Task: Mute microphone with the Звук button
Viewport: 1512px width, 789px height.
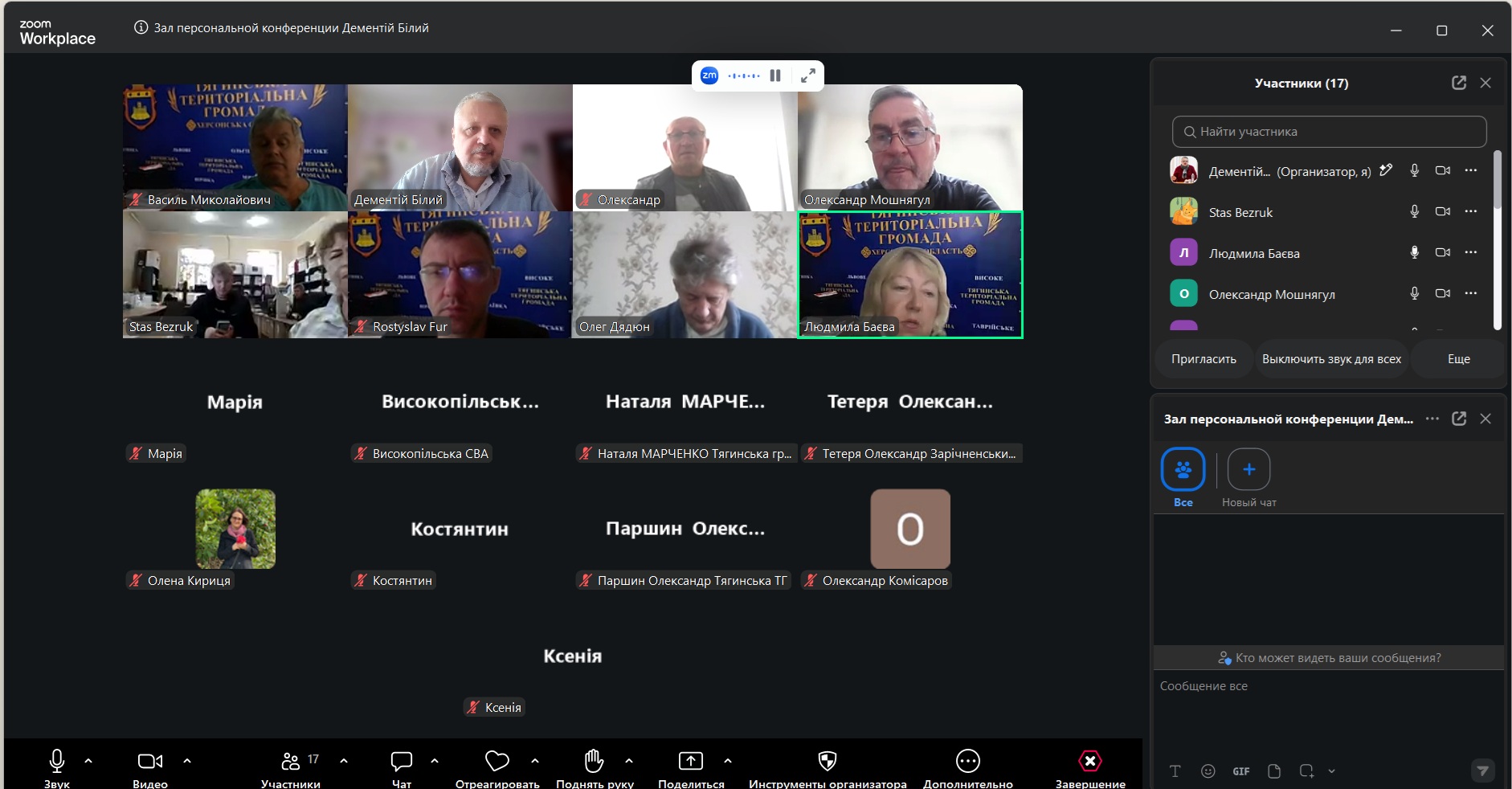Action: pyautogui.click(x=57, y=767)
